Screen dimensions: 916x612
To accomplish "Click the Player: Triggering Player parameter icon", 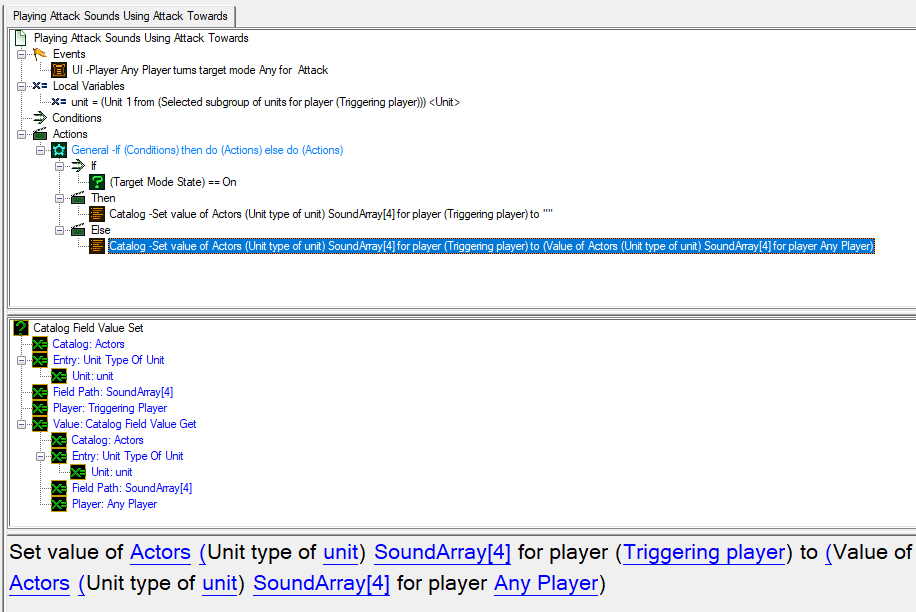I will [40, 408].
